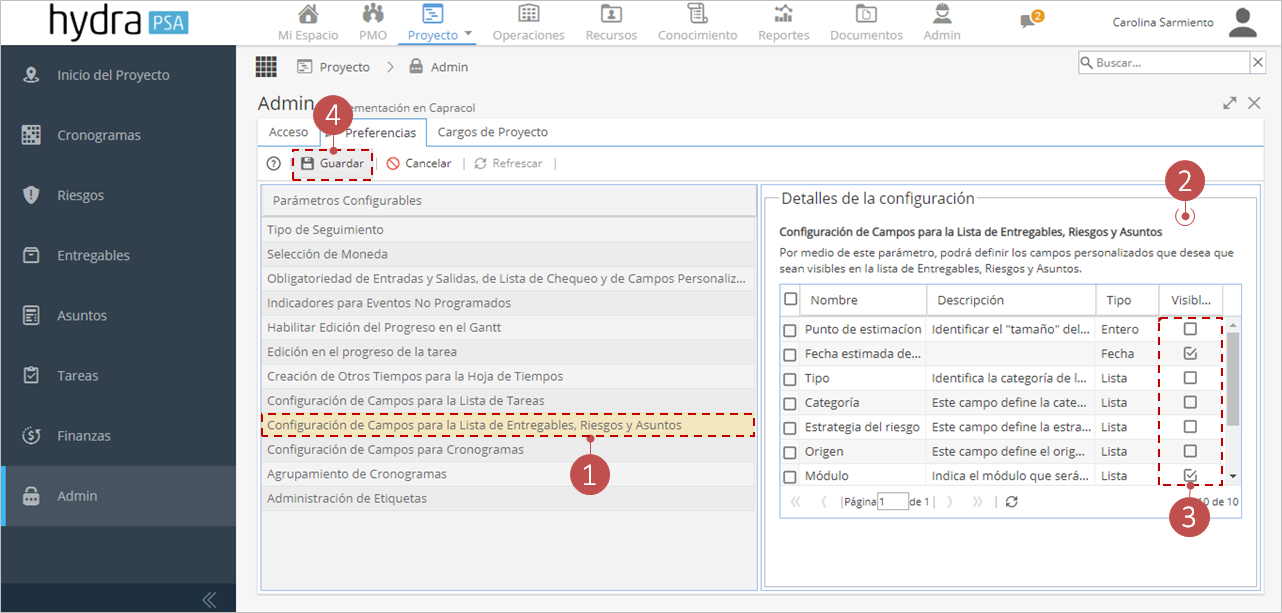This screenshot has height=613, width=1282.
Task: Toggle Visible for Fecha estimada
Action: pyautogui.click(x=1190, y=353)
